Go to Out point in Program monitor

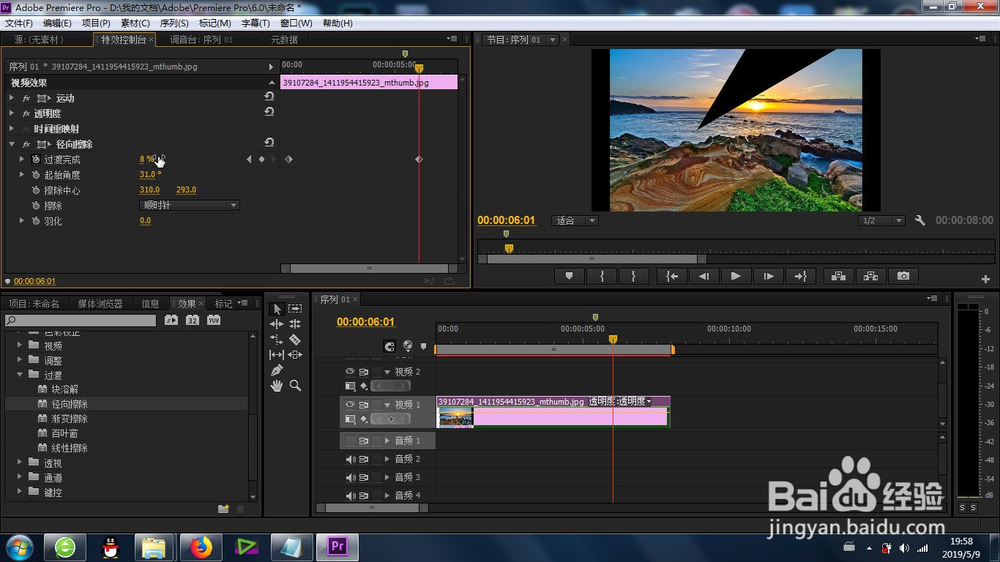point(800,276)
